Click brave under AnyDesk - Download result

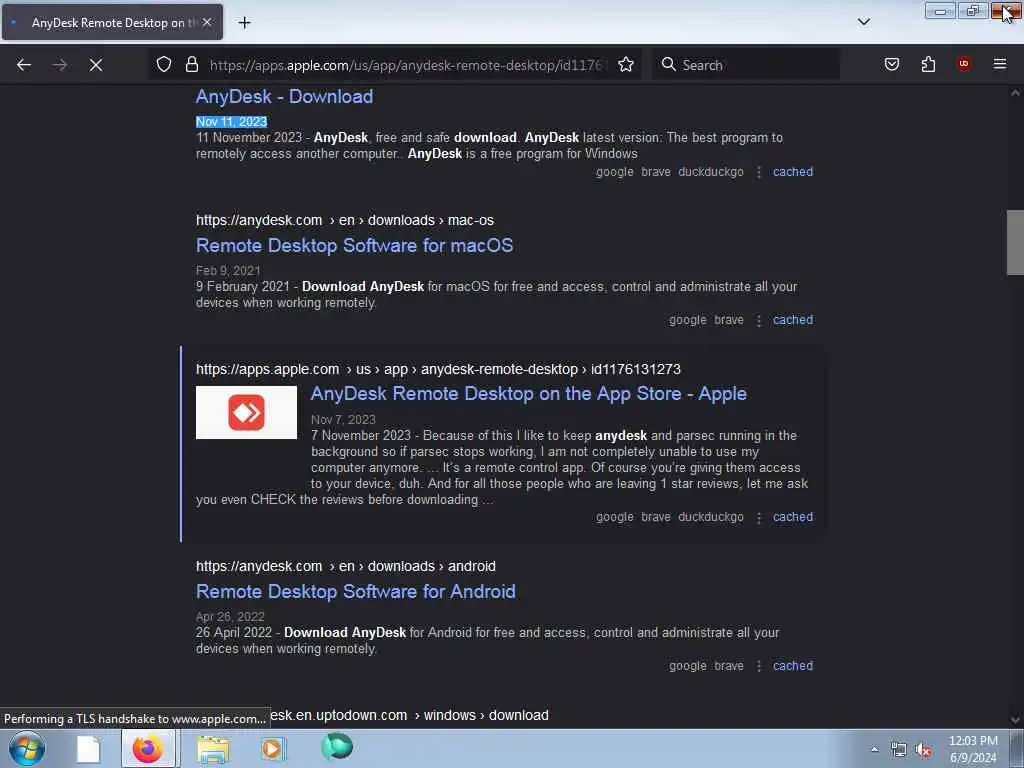point(656,172)
